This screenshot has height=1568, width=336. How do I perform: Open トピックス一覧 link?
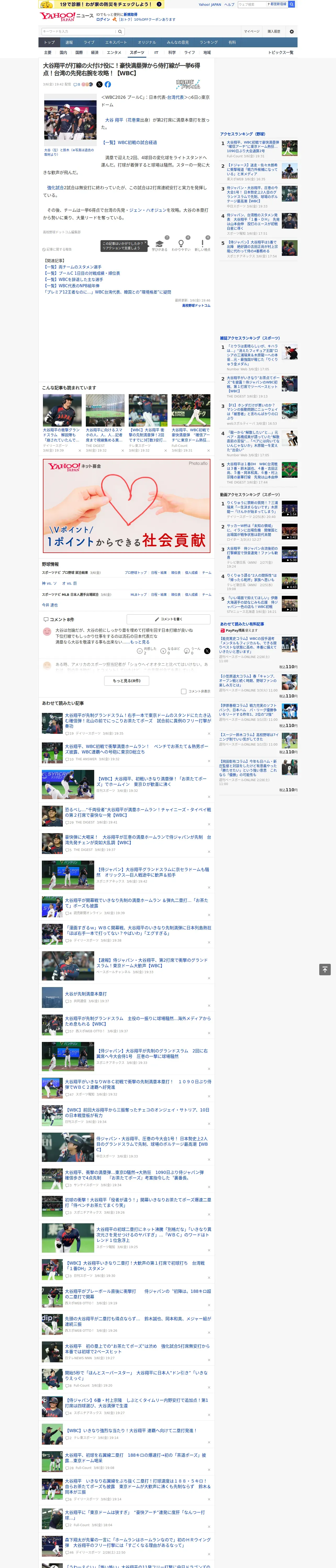pos(281,52)
